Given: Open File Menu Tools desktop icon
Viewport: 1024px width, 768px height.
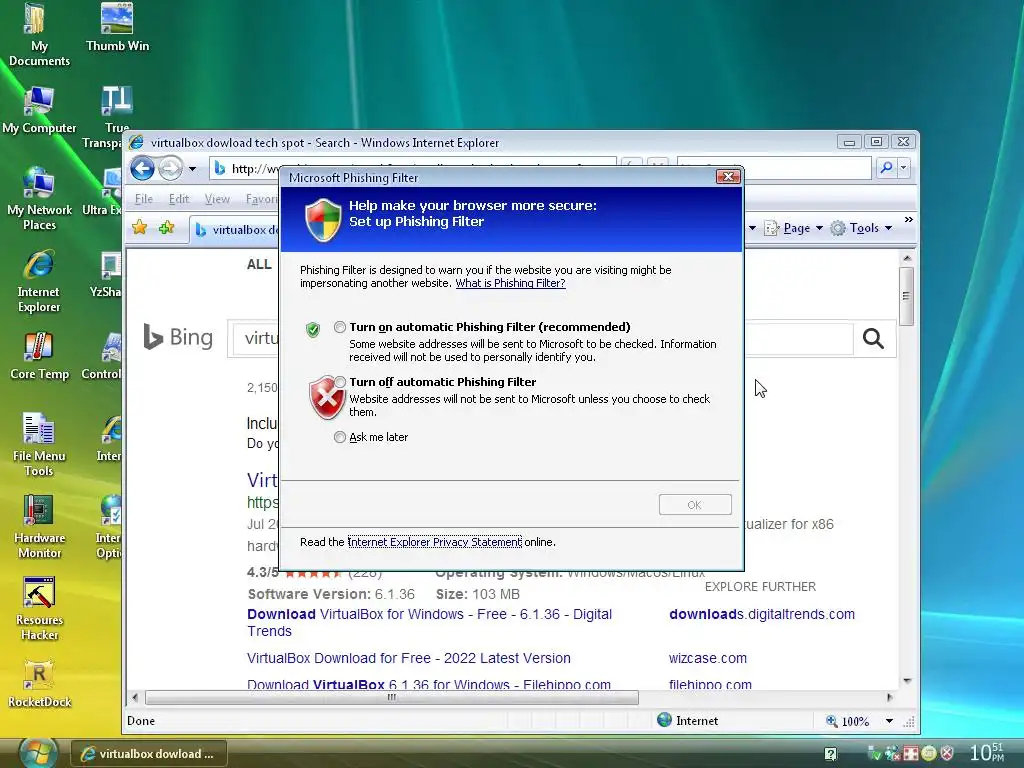Looking at the screenshot, I should [x=39, y=445].
